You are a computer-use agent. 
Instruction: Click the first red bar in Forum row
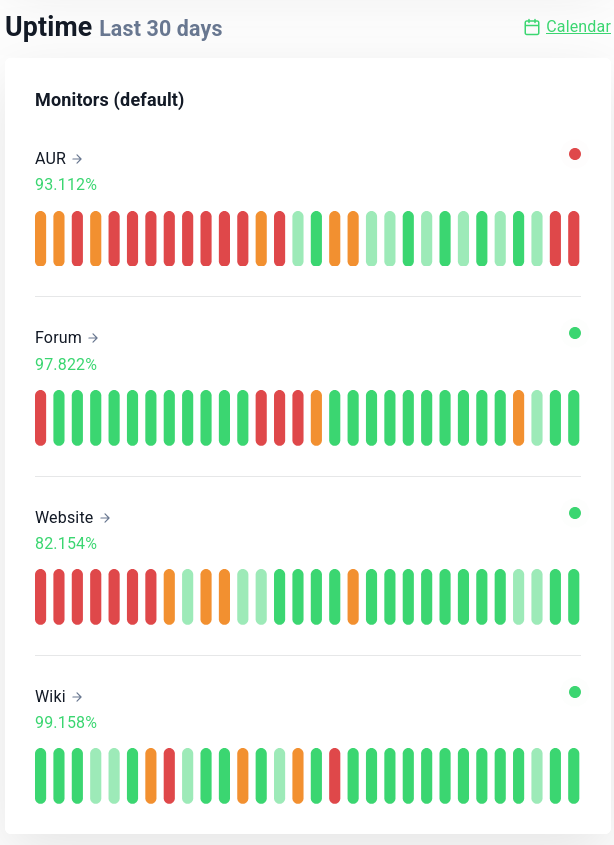click(x=41, y=417)
